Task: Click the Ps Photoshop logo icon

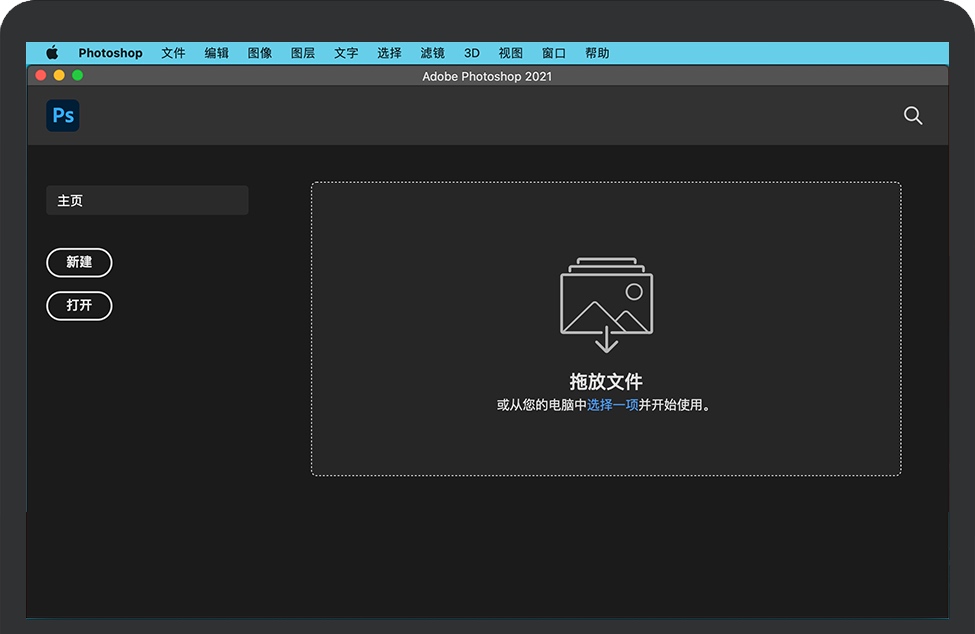Action: tap(62, 116)
